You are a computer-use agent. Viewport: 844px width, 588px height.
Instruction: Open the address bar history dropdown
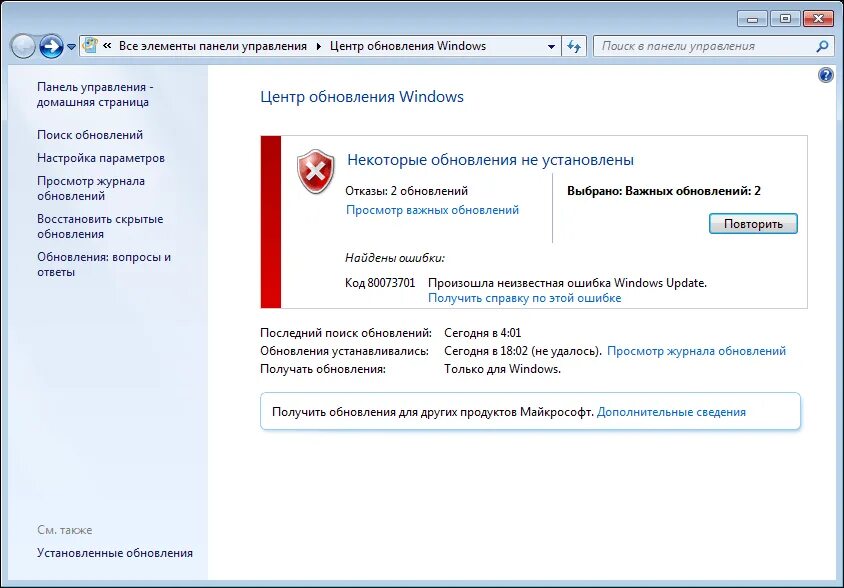tap(551, 47)
